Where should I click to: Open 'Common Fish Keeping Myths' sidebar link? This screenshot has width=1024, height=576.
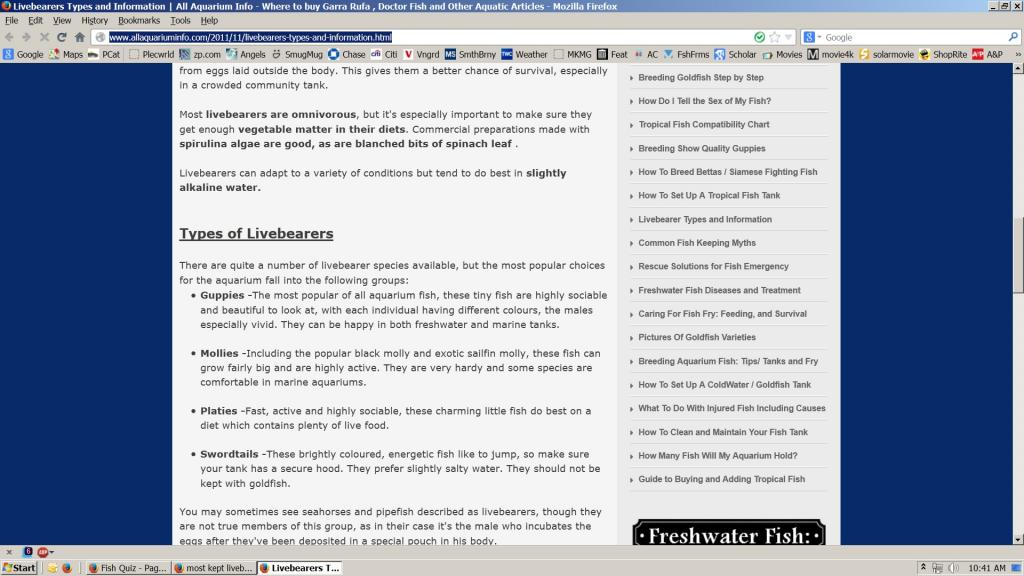[697, 243]
